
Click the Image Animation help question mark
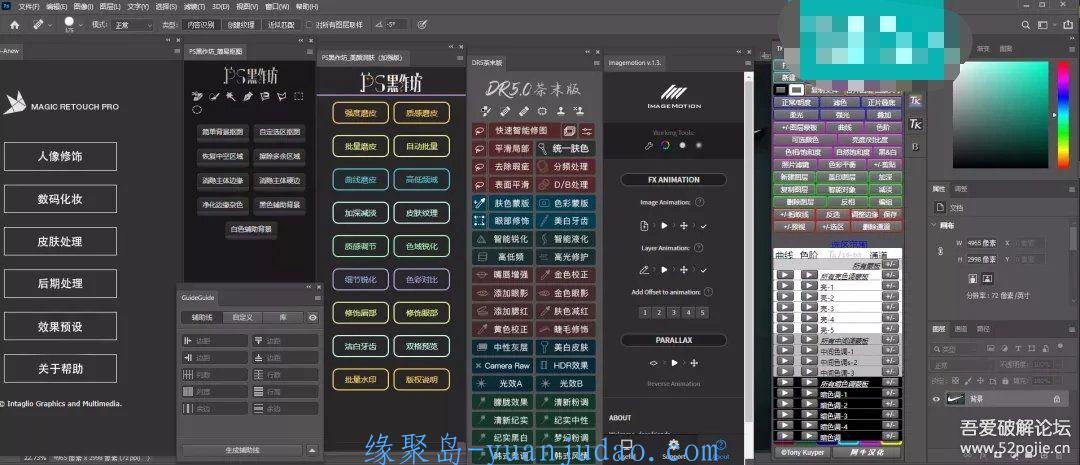(698, 202)
